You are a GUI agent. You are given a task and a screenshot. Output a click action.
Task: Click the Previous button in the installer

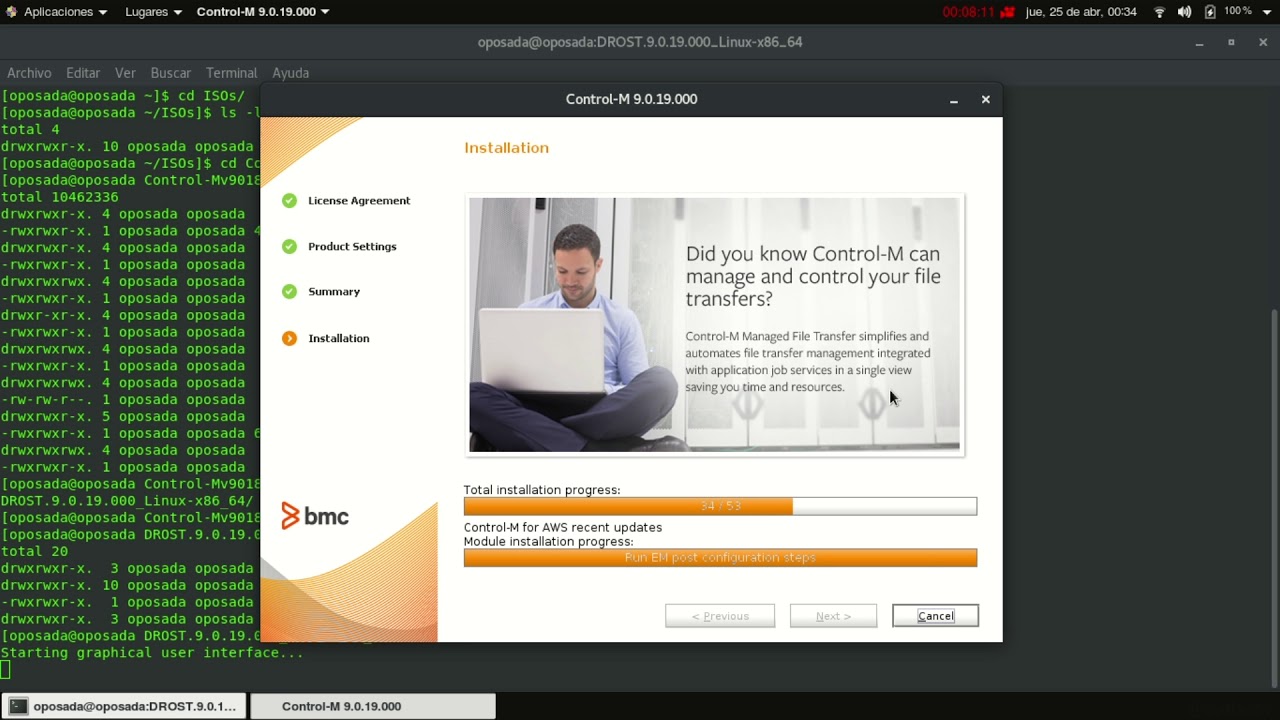[720, 616]
